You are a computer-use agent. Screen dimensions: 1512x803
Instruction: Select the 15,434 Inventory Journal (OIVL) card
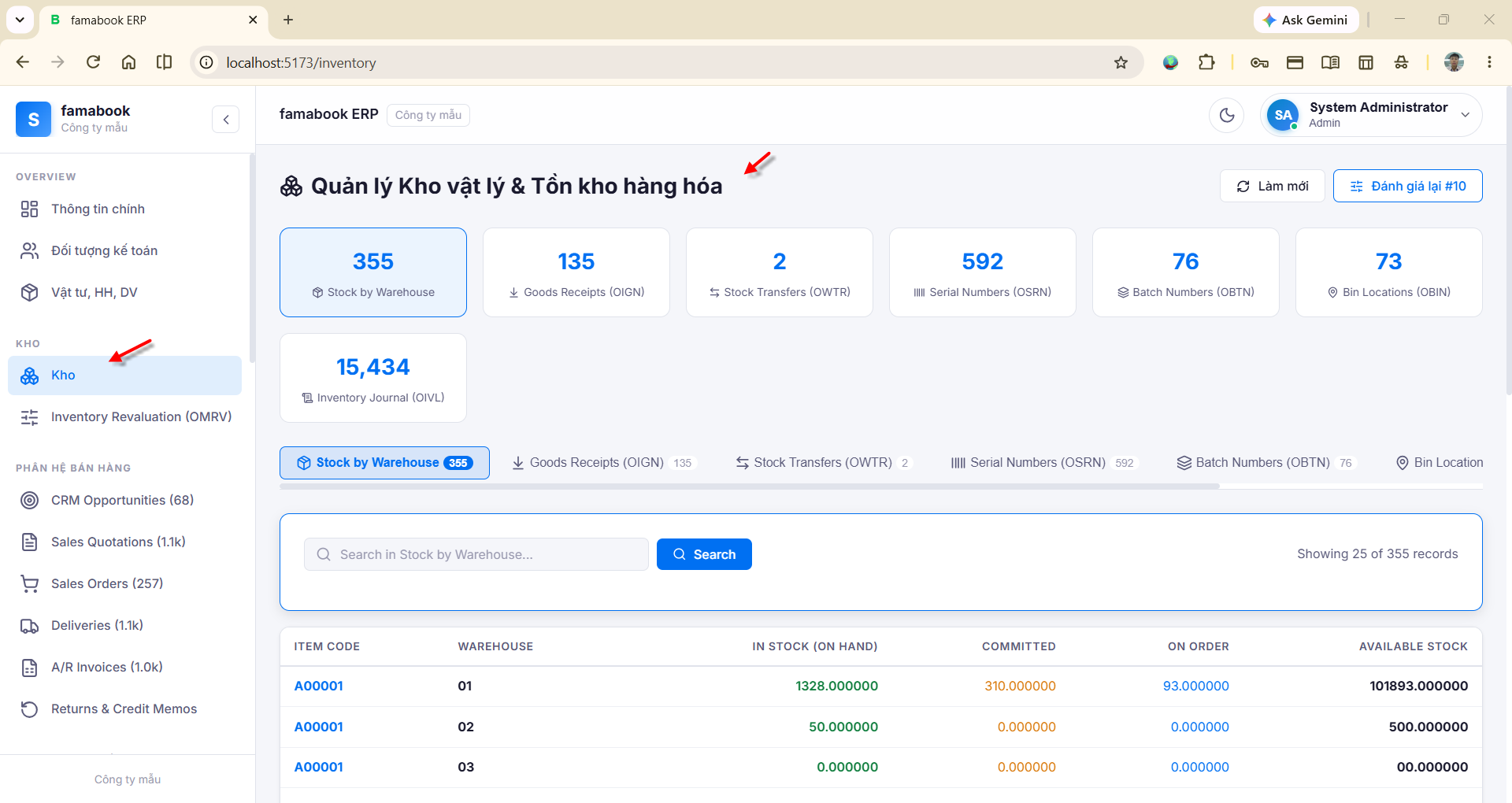click(x=373, y=378)
